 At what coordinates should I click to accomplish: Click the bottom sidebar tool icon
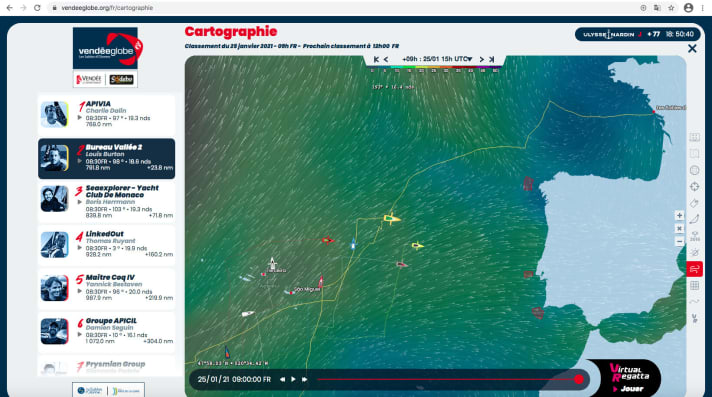pyautogui.click(x=694, y=318)
